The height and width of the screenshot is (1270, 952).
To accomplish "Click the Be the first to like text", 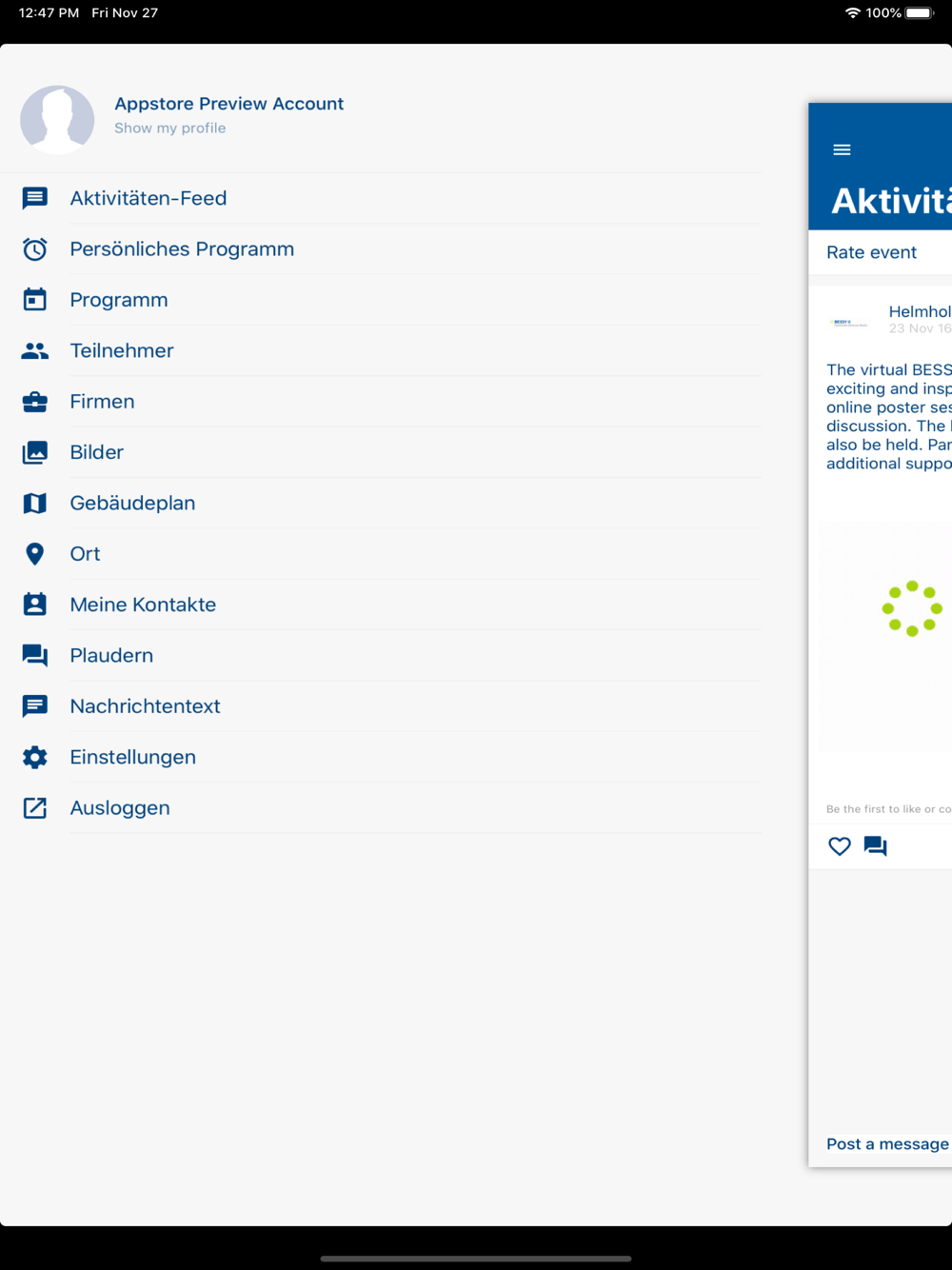I will pyautogui.click(x=888, y=809).
